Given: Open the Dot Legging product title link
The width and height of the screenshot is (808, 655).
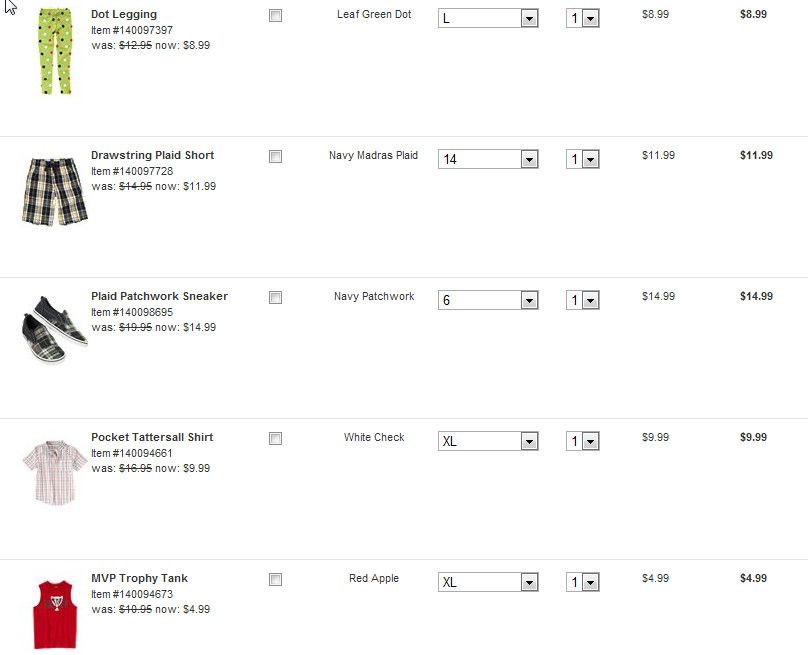Looking at the screenshot, I should [x=124, y=15].
